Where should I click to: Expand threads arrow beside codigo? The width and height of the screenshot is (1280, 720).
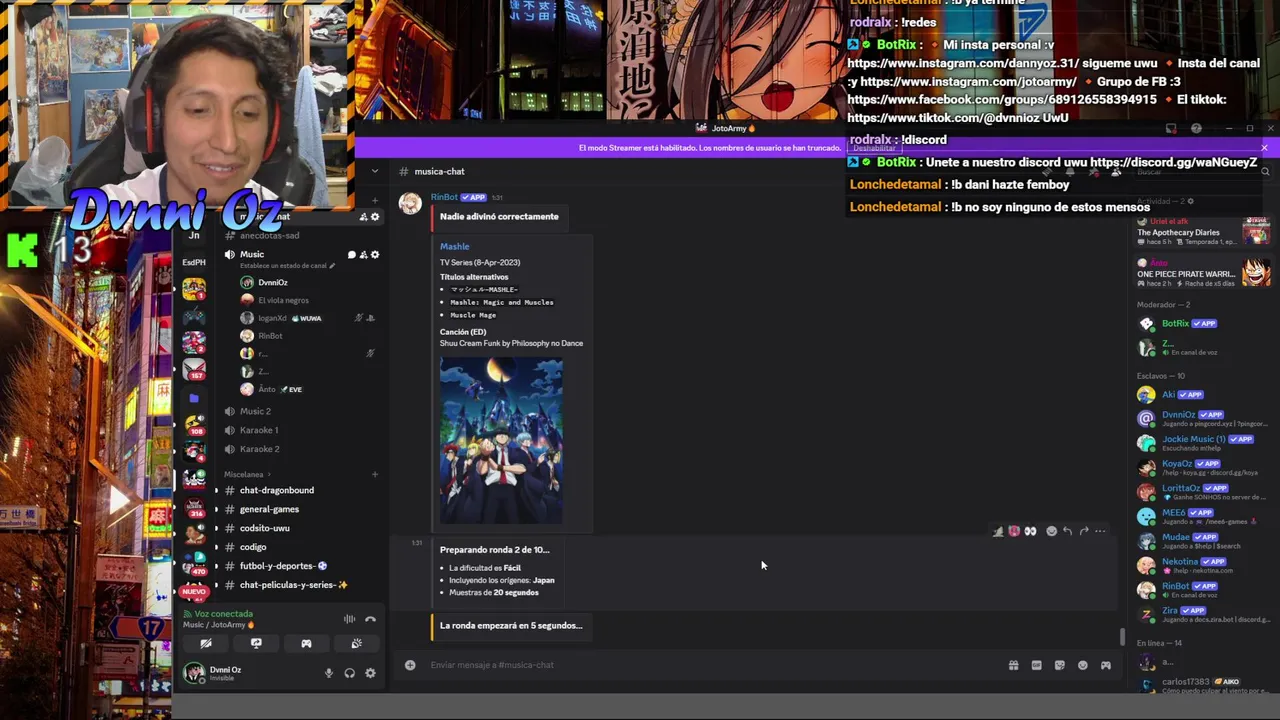tap(216, 547)
